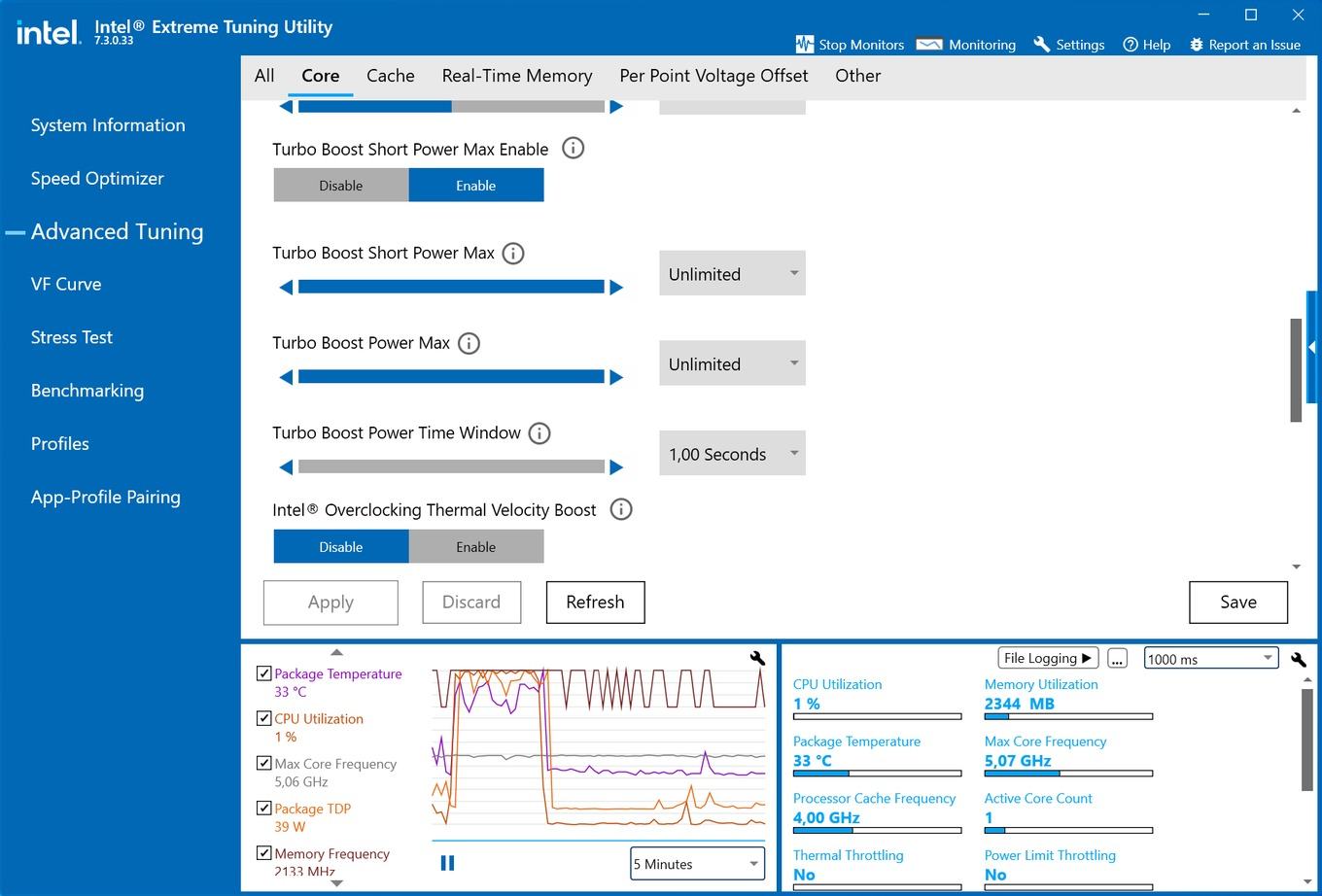The width and height of the screenshot is (1322, 896).
Task: Open the Monitoring view icon
Action: click(929, 45)
